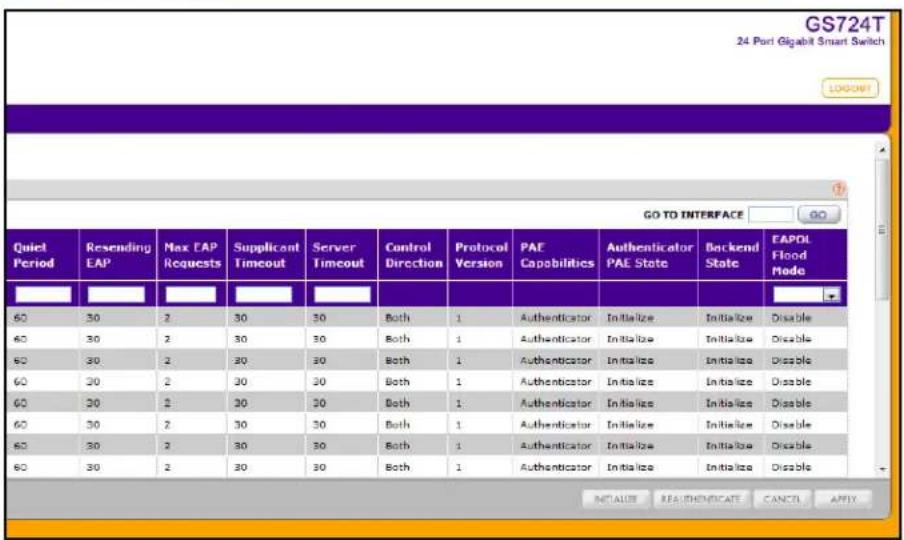Click the CANCEL button
The image size is (904, 540).
782,499
